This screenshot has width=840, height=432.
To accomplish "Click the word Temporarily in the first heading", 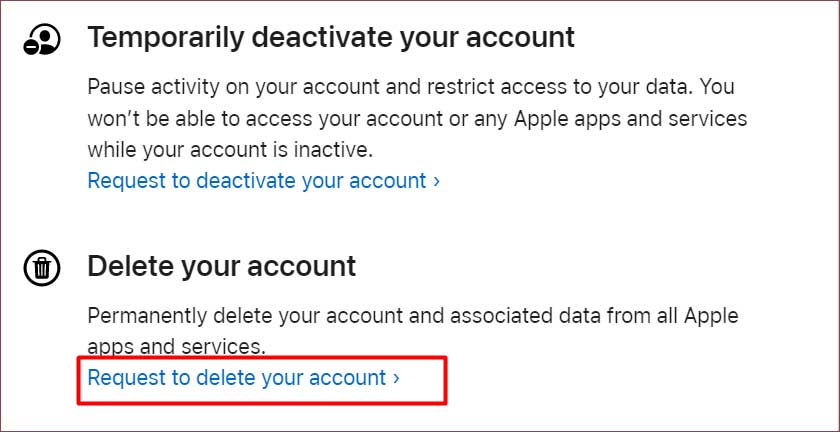I will (x=166, y=39).
